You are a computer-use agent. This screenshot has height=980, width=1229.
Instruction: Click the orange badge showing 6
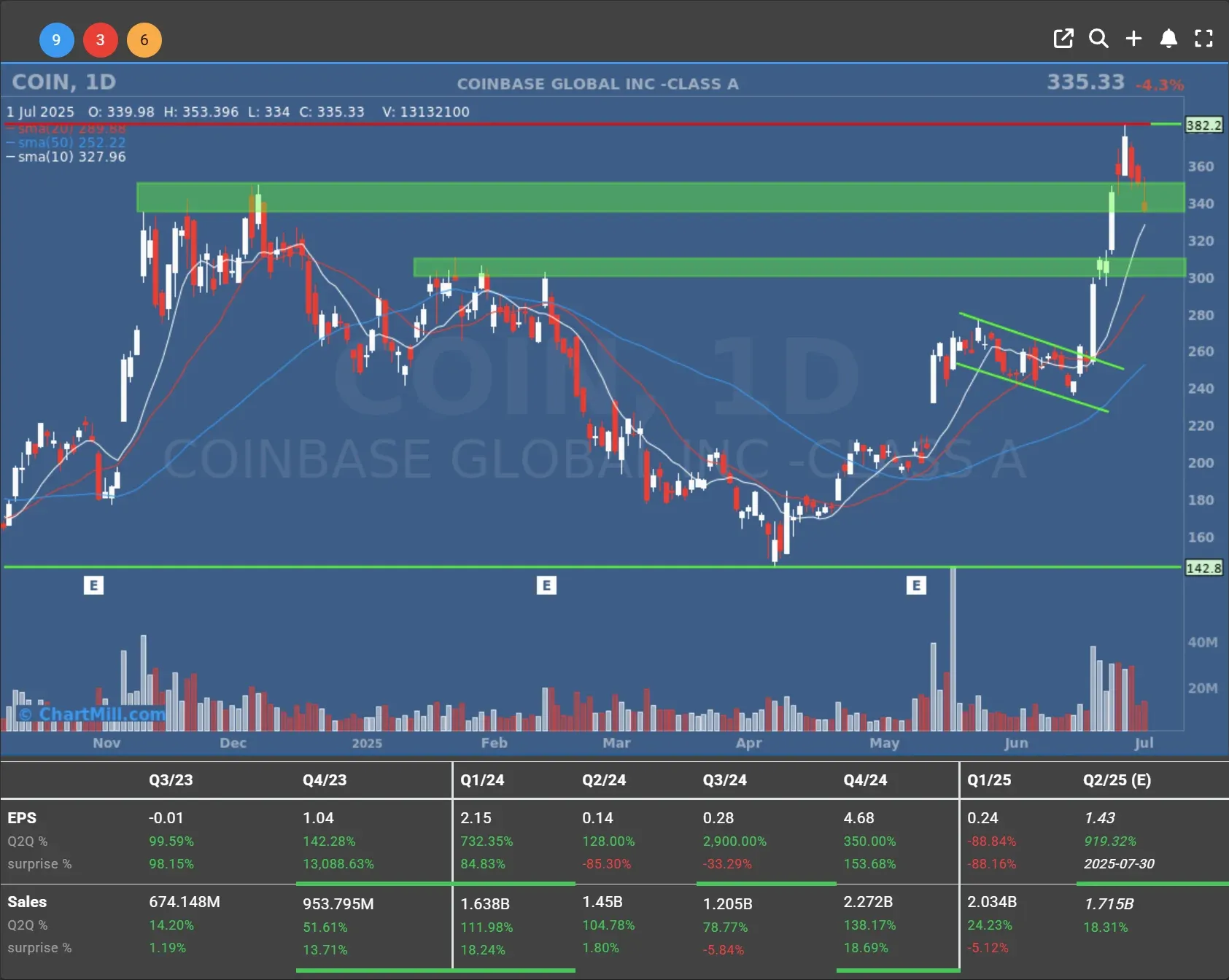144,40
